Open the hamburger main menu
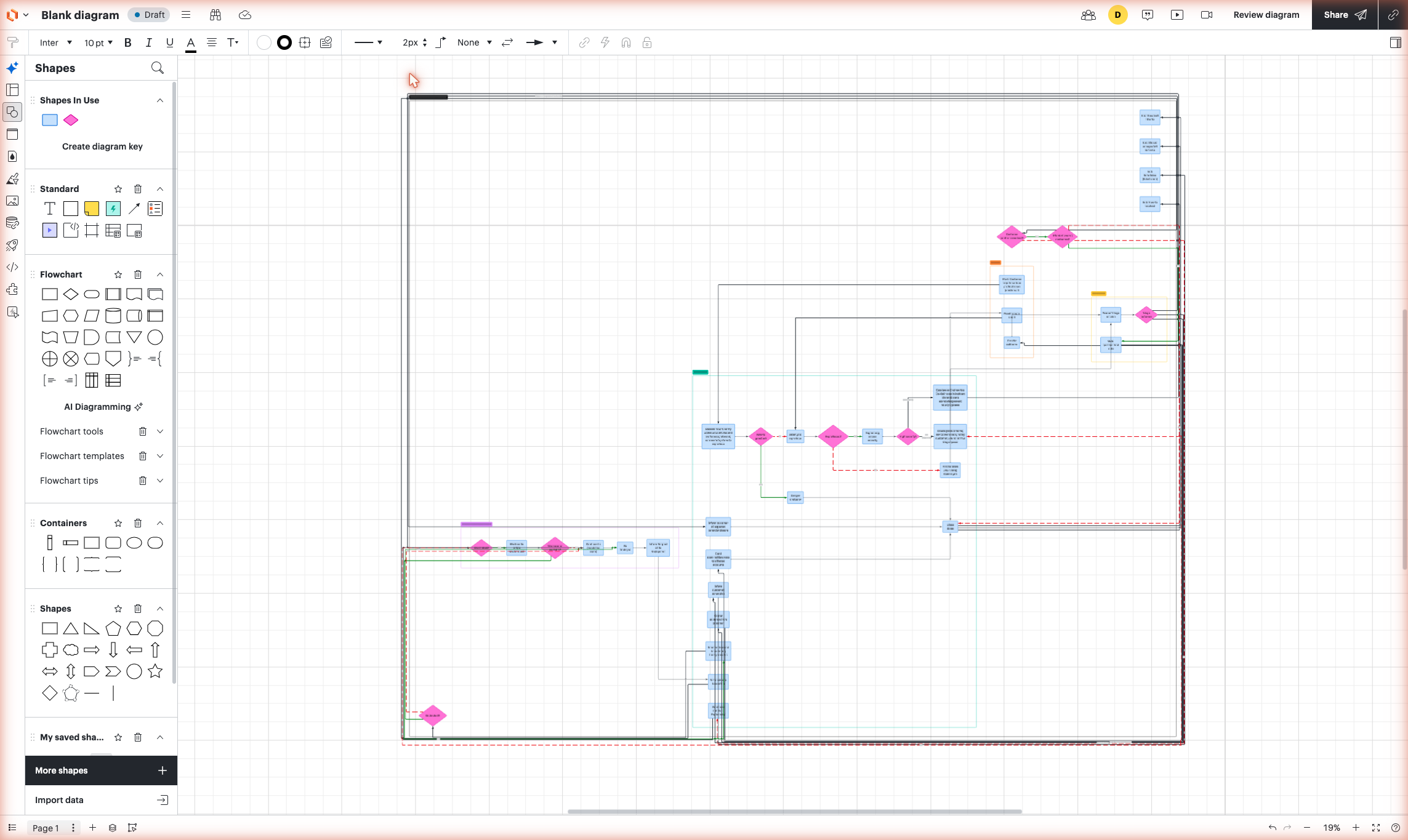 [x=186, y=15]
